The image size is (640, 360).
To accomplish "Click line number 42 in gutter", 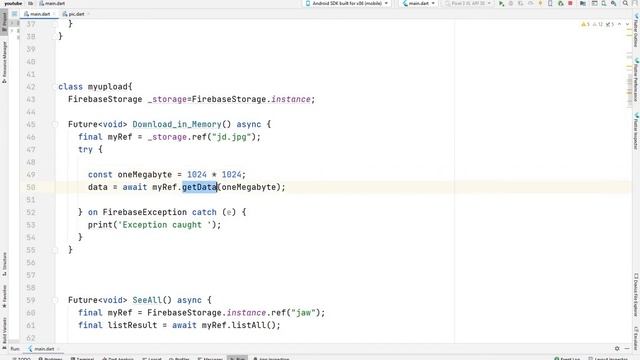I will tap(31, 87).
